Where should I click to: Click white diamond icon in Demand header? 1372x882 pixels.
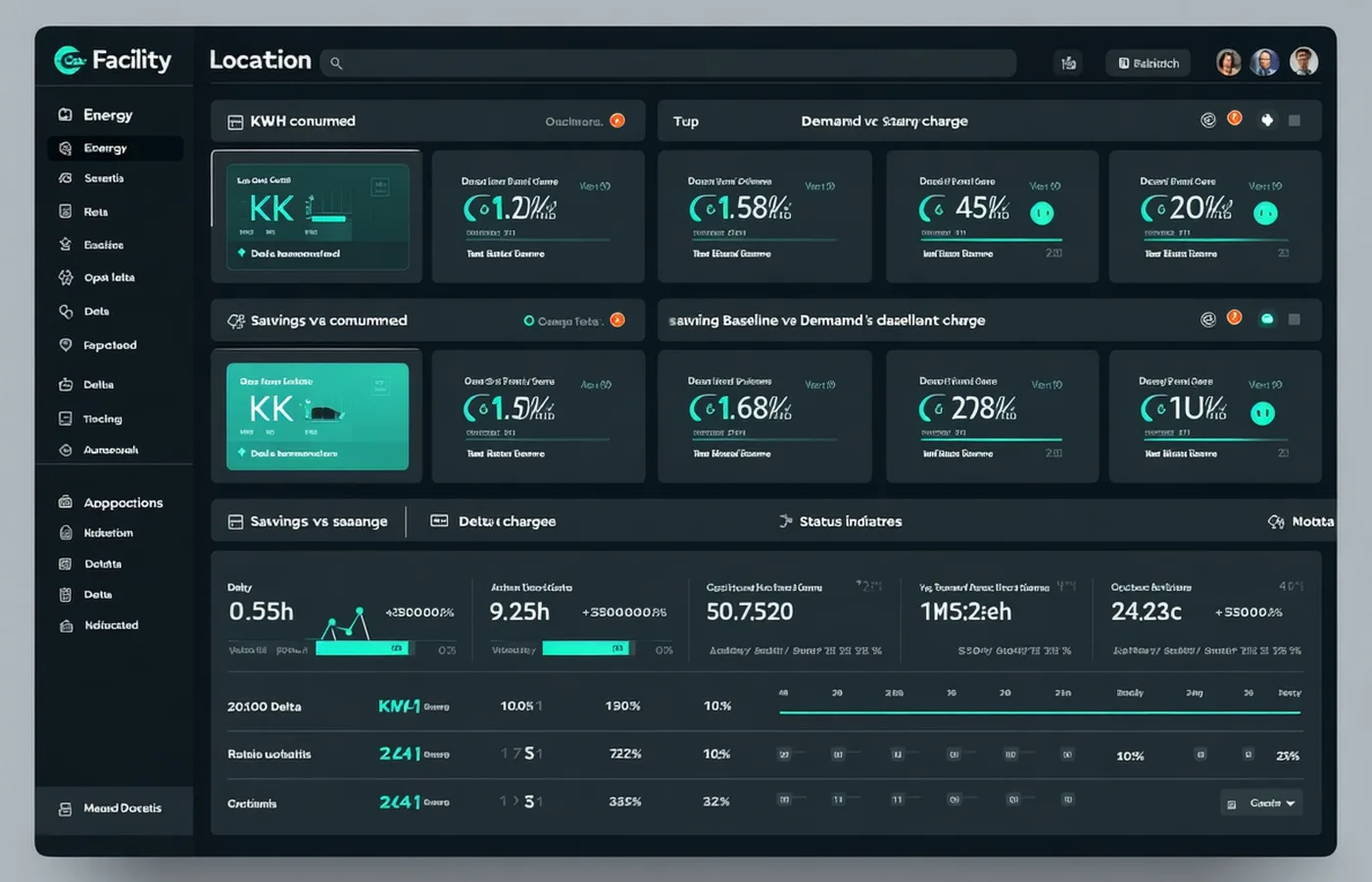pyautogui.click(x=1267, y=120)
